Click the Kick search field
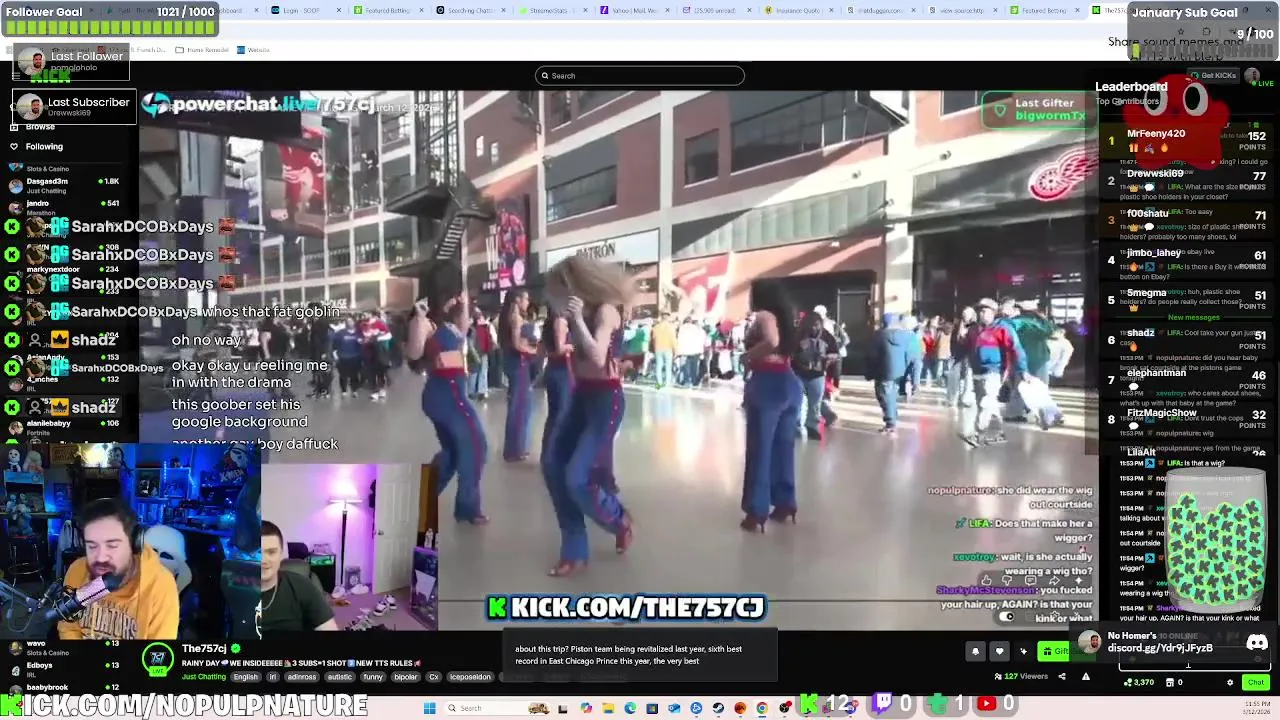Viewport: 1280px width, 720px height. click(640, 75)
